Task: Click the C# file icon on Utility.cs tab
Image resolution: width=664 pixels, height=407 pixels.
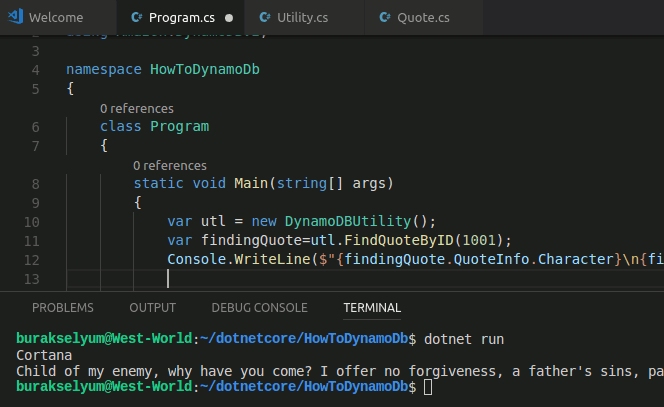Action: [265, 17]
